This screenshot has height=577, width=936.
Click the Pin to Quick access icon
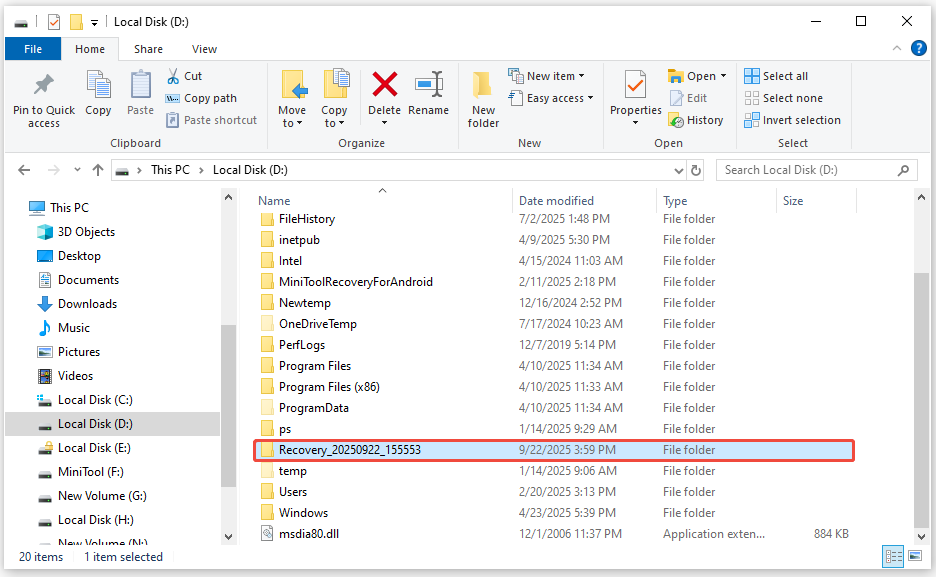(43, 97)
